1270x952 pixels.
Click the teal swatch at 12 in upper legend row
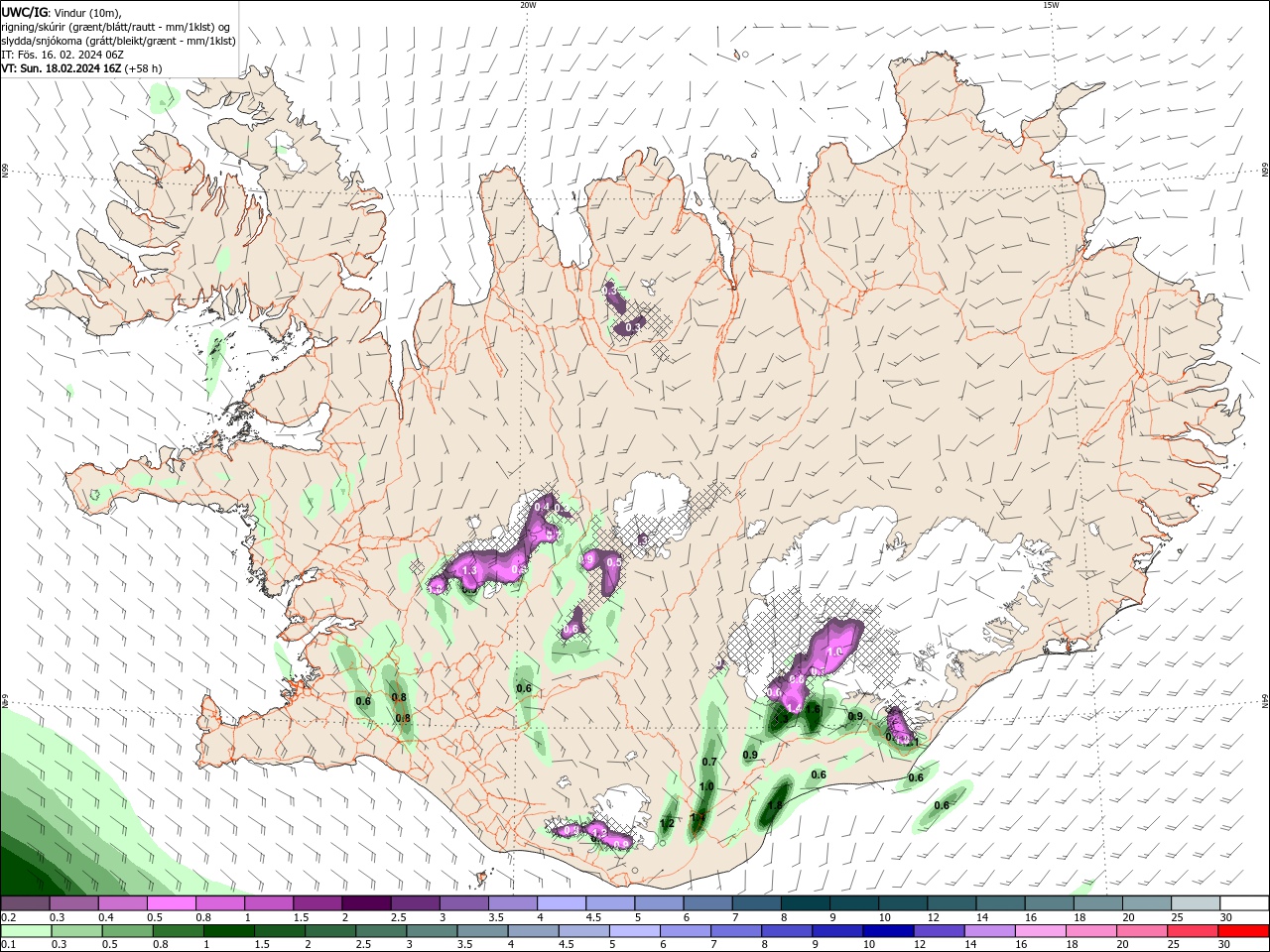point(952,903)
